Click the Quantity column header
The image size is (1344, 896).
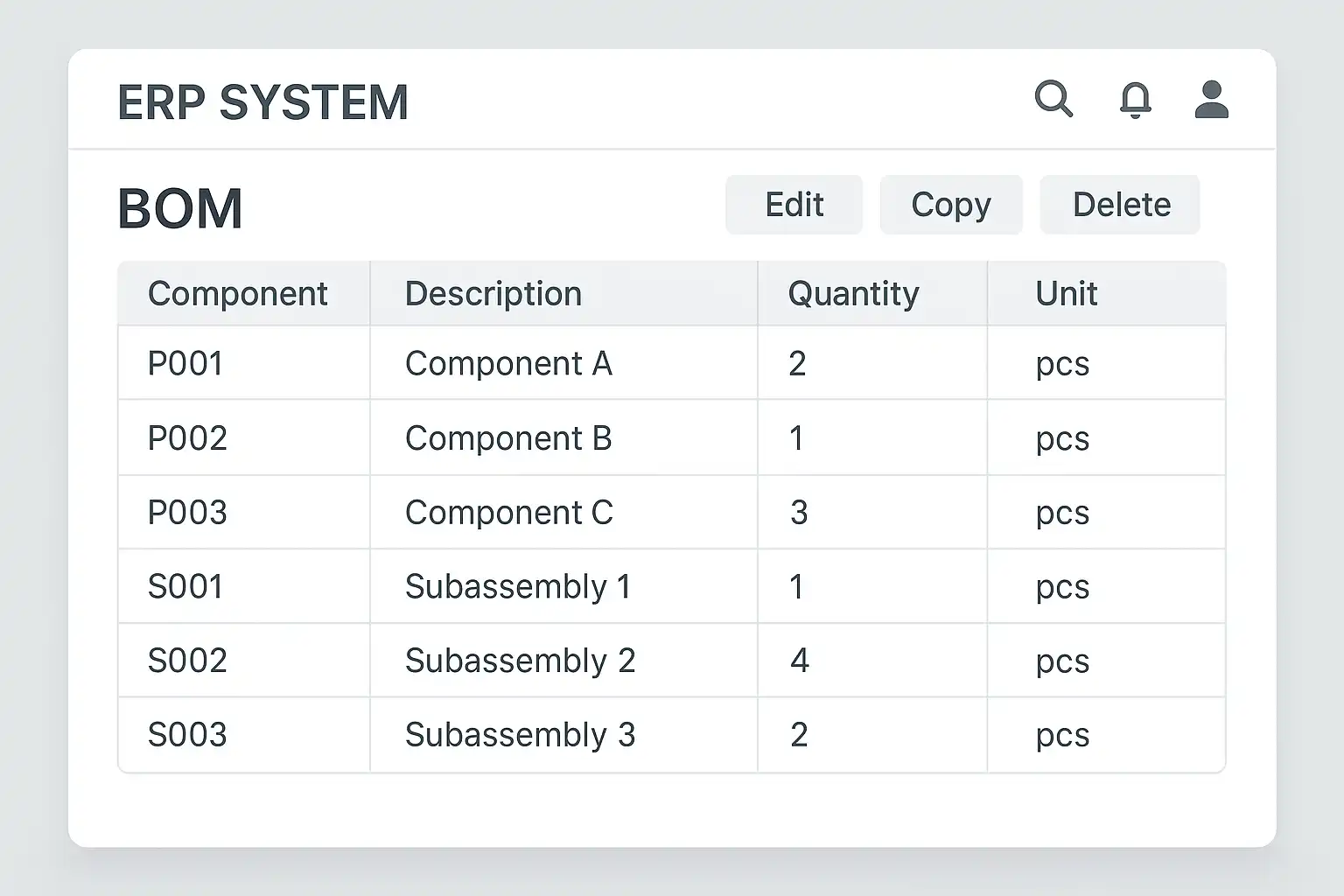click(853, 294)
